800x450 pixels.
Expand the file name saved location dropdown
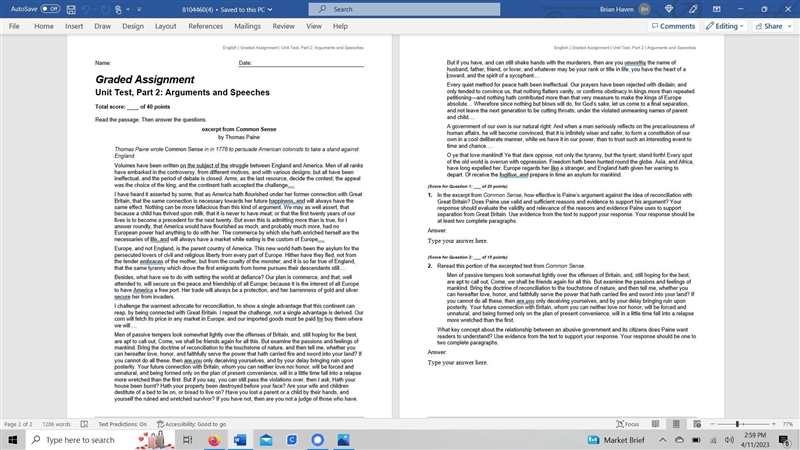click(270, 9)
